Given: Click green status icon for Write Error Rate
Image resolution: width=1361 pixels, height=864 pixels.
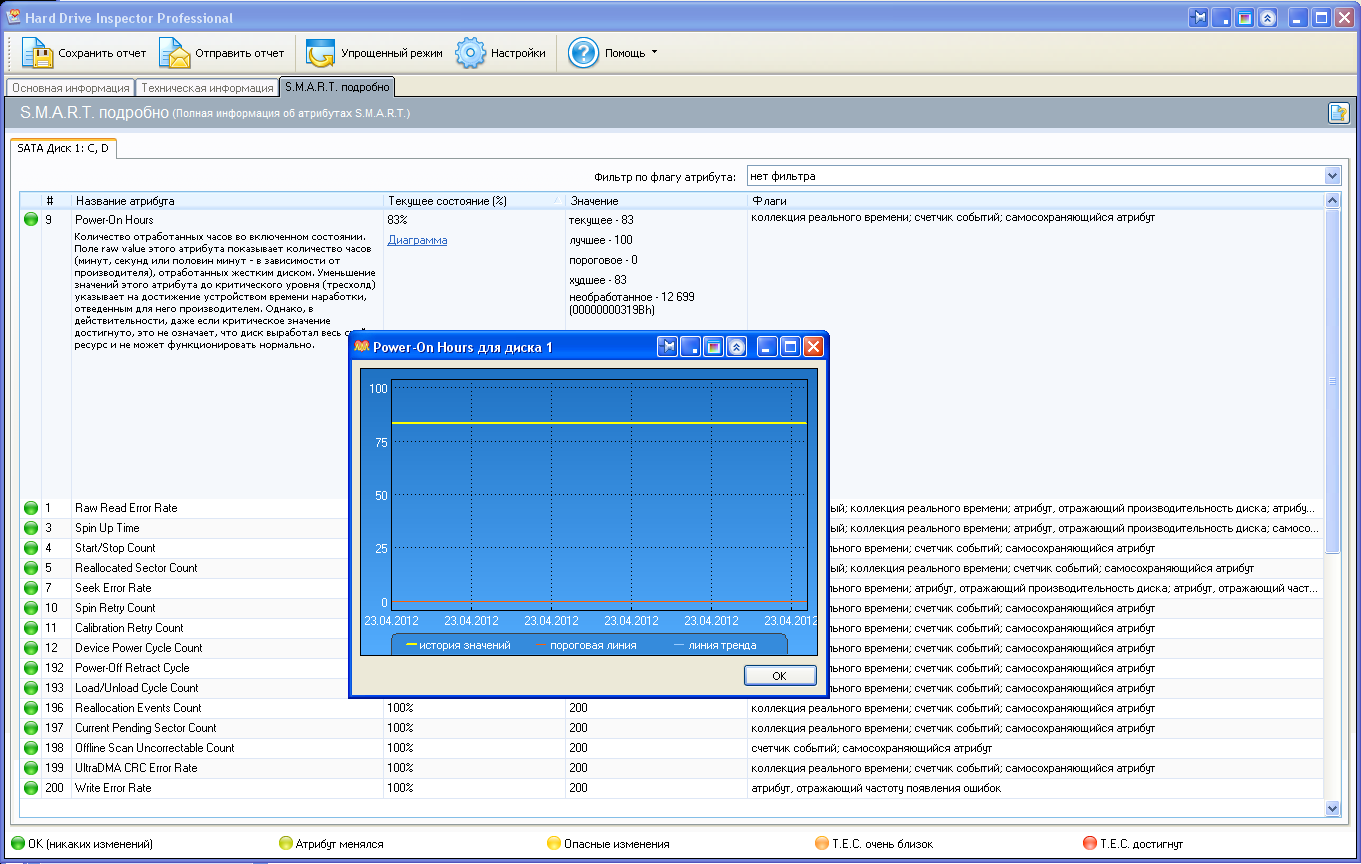Looking at the screenshot, I should pos(31,788).
